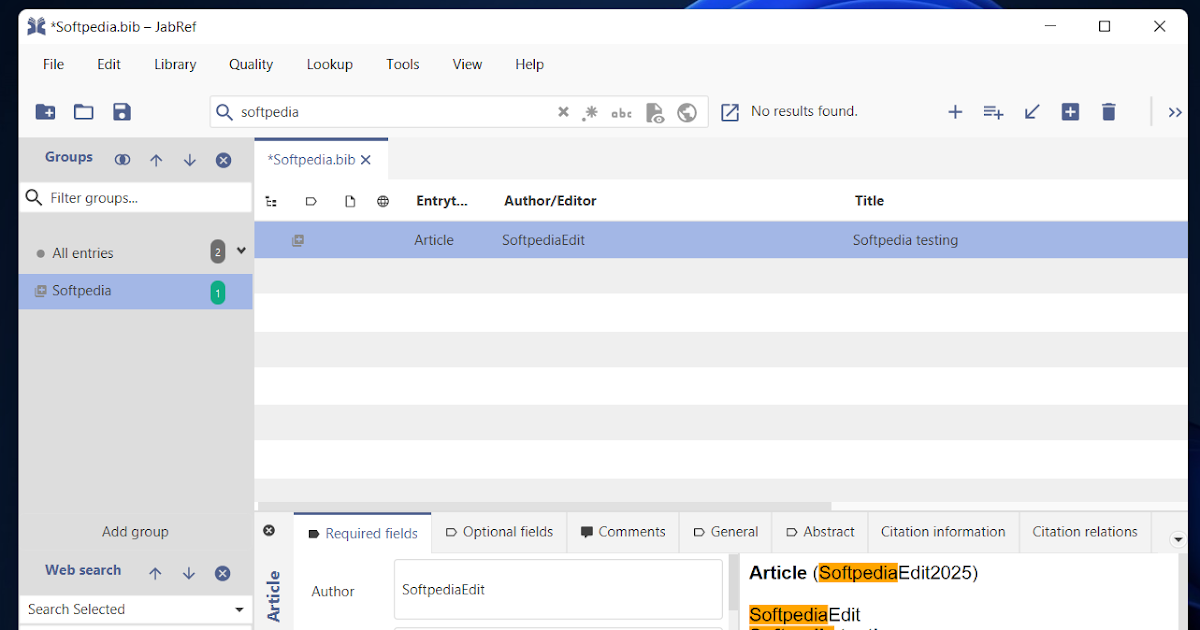Image resolution: width=1200 pixels, height=630 pixels.
Task: Delete the entry with trash icon
Action: click(1108, 112)
